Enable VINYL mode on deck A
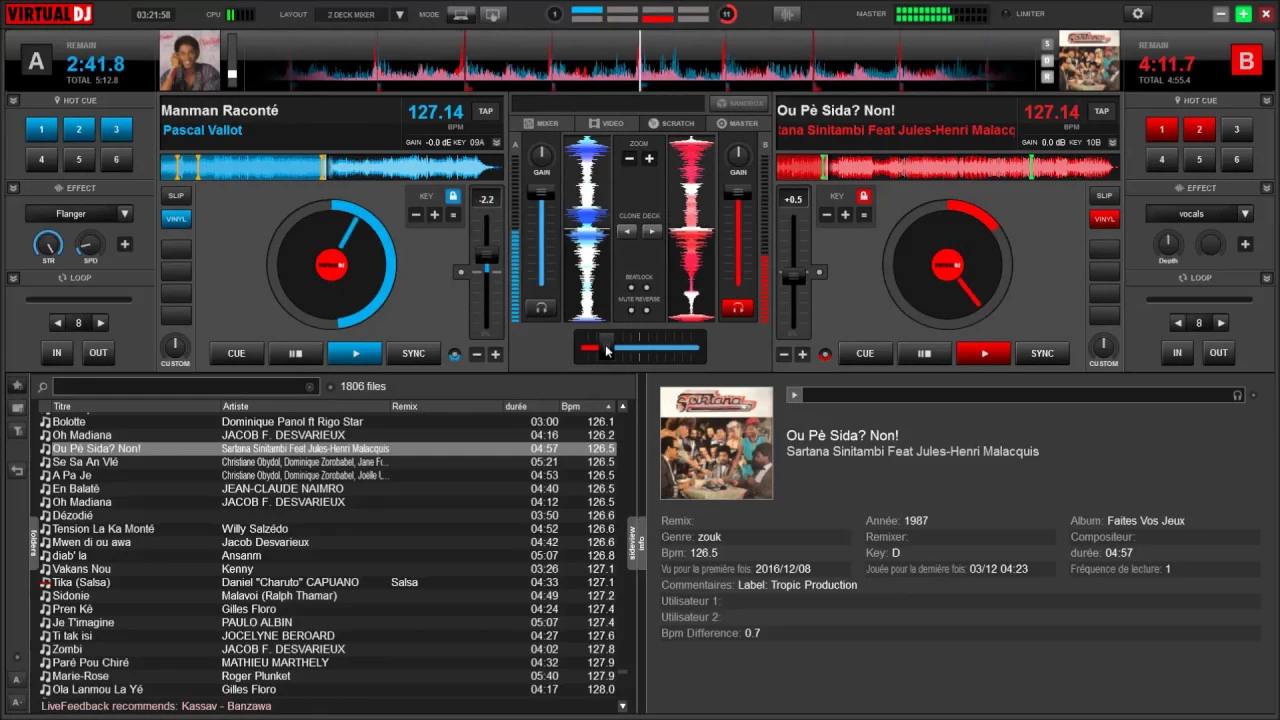 click(176, 218)
